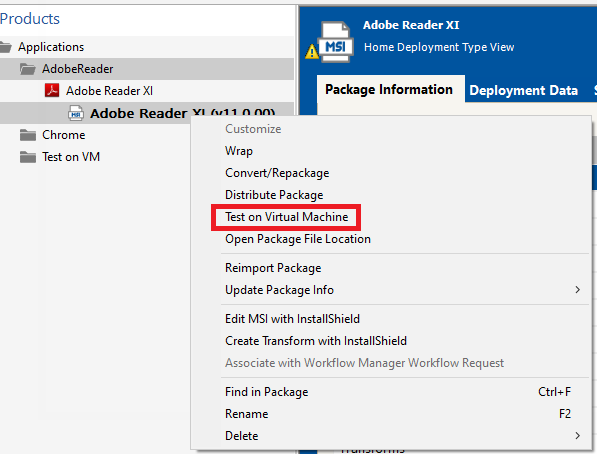The width and height of the screenshot is (597, 454).
Task: Open the Package Information tab
Action: [x=389, y=90]
